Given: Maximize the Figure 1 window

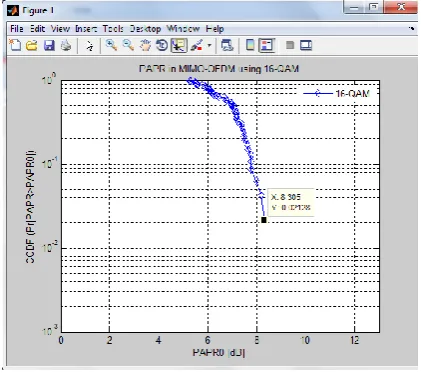Looking at the screenshot, I should coord(374,7).
